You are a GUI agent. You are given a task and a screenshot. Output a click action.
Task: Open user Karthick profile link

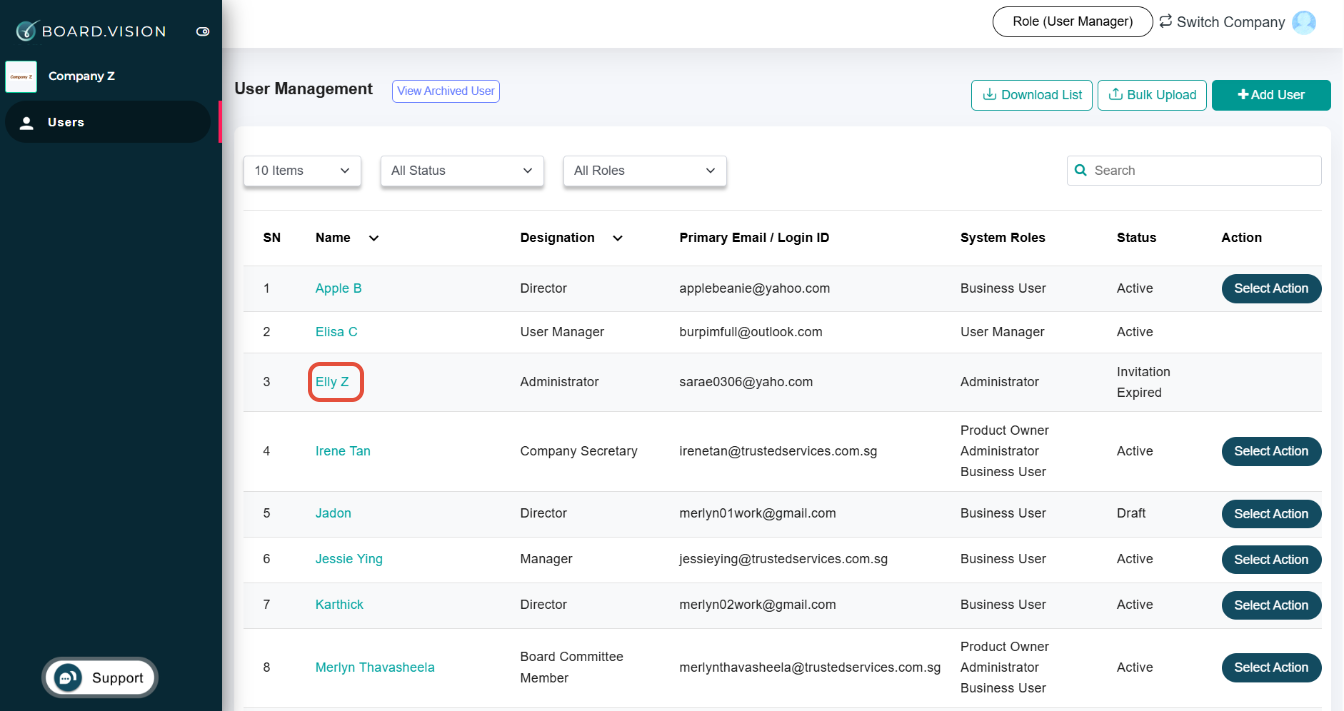click(339, 605)
